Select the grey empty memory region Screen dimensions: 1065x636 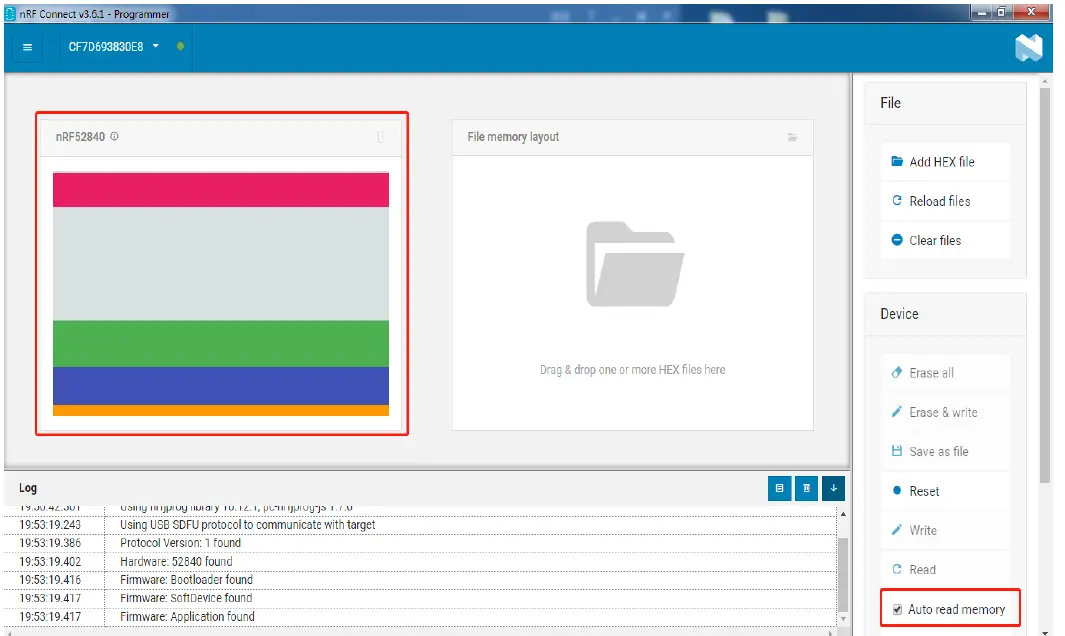pos(221,264)
